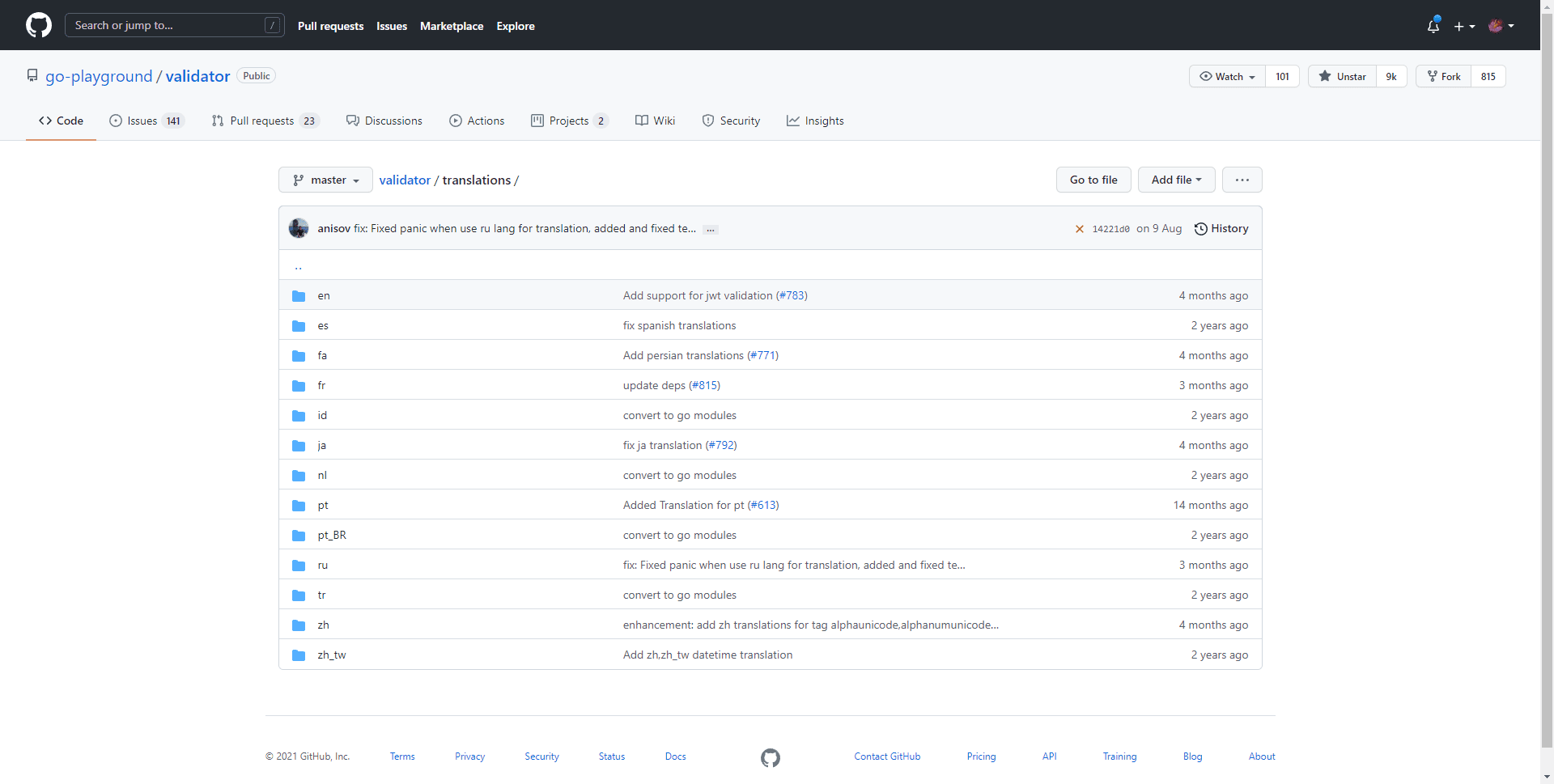This screenshot has height=784, width=1554.
Task: Open the footer Contact GitHub link
Action: pyautogui.click(x=887, y=756)
